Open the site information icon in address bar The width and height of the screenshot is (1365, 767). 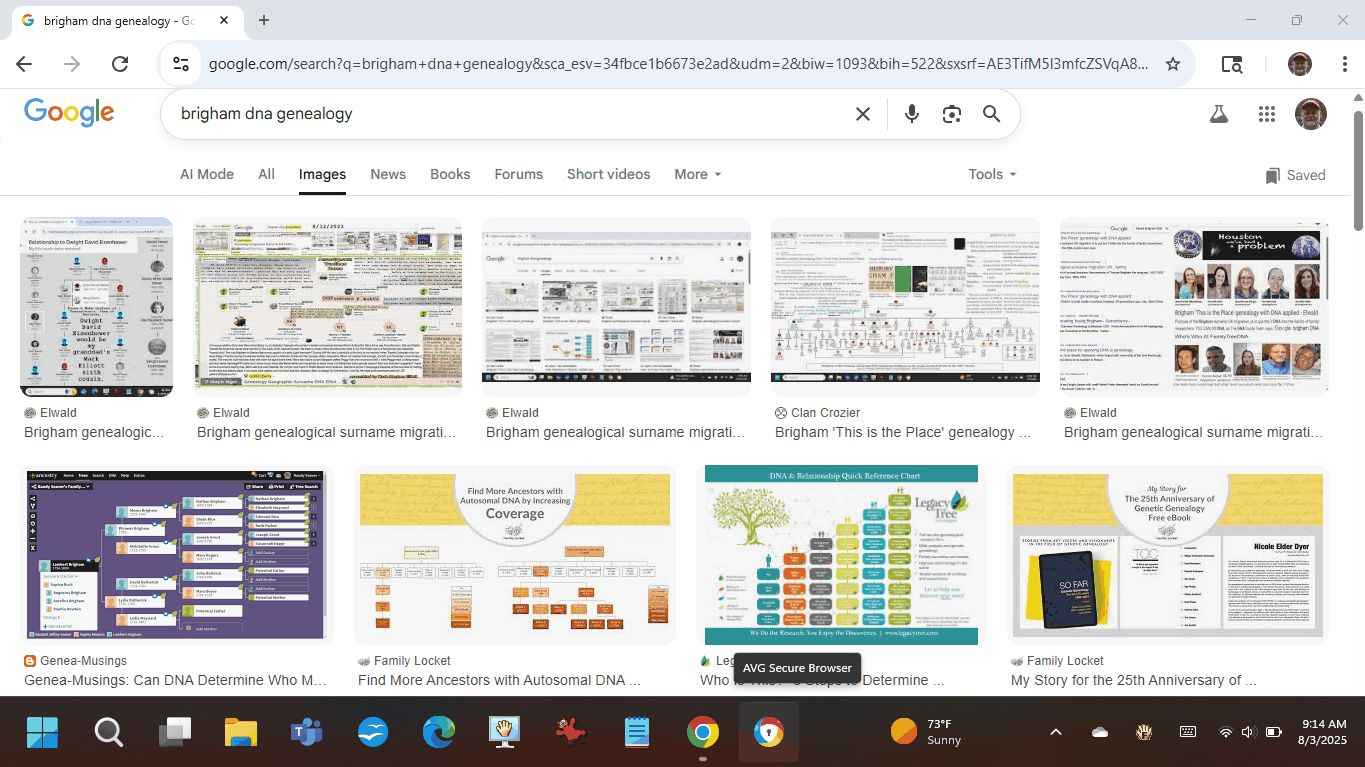181,64
